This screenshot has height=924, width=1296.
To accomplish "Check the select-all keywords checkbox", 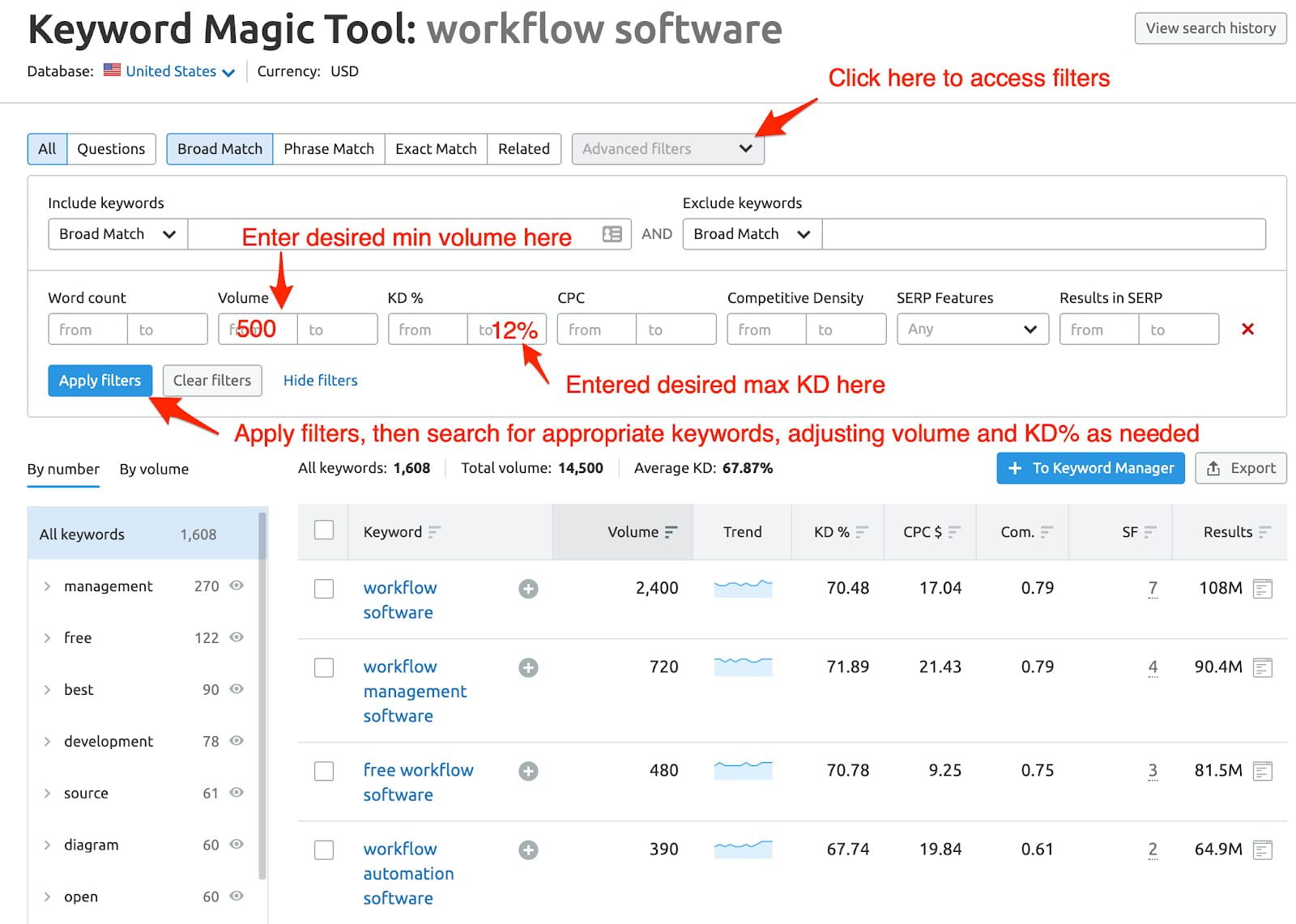I will click(x=324, y=530).
